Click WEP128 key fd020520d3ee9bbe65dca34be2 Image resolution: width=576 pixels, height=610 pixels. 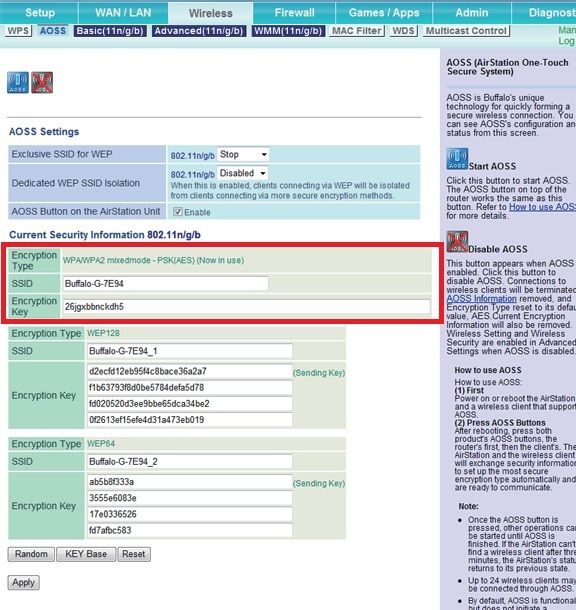coord(190,404)
